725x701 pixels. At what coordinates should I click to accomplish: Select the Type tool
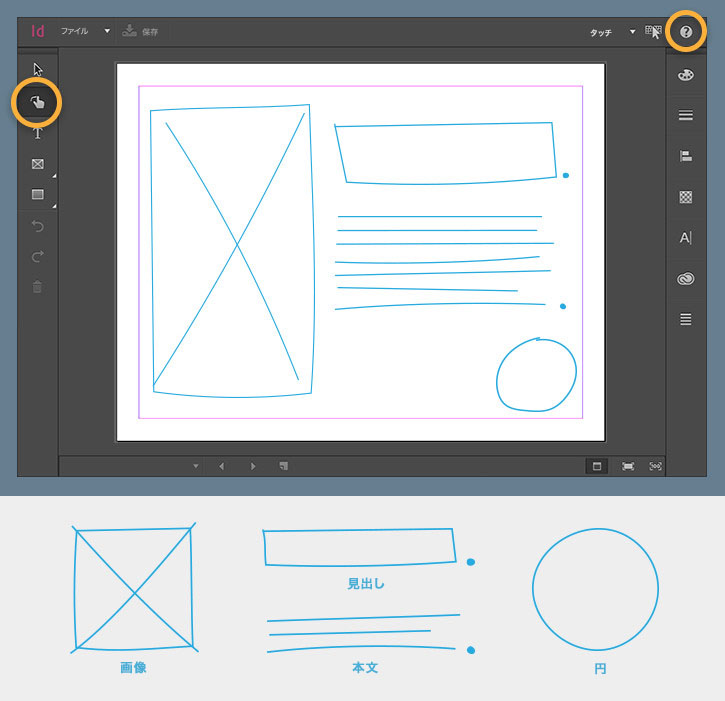click(37, 134)
